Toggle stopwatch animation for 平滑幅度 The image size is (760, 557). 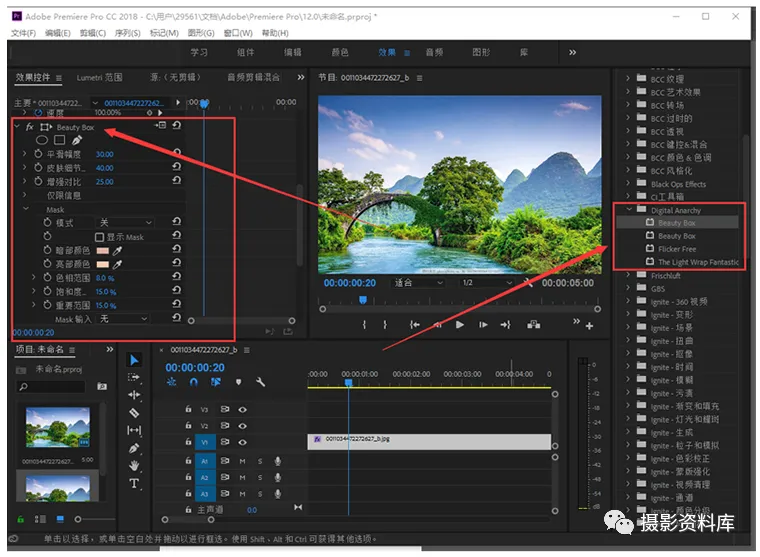click(x=38, y=154)
